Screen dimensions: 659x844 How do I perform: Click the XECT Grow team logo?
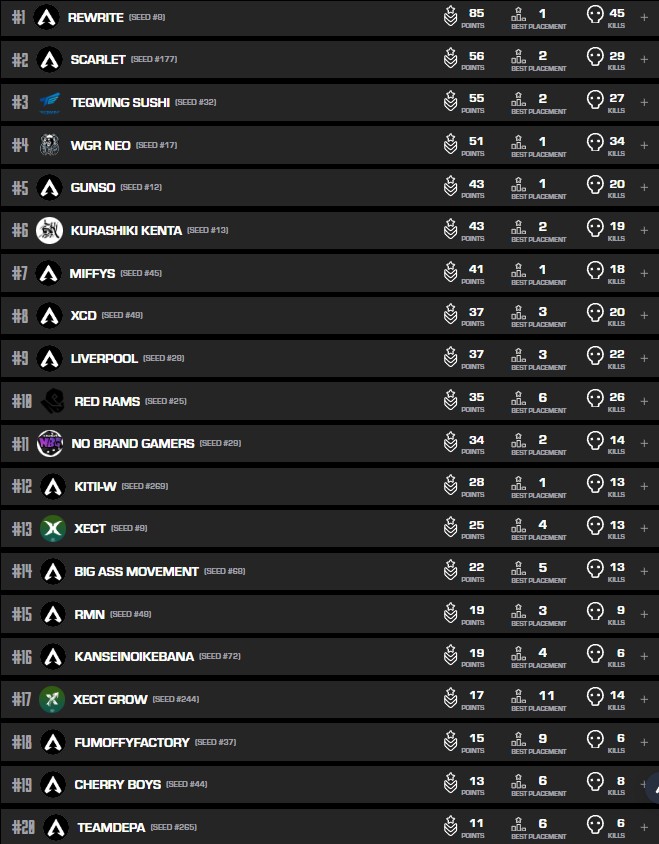[52, 699]
